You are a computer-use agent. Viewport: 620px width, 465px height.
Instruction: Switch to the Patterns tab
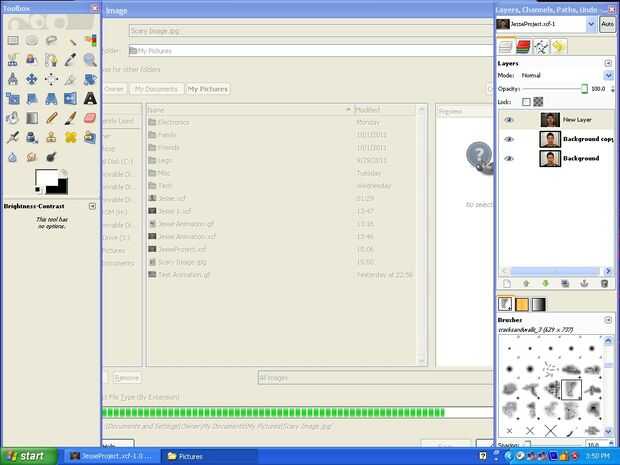pos(522,304)
